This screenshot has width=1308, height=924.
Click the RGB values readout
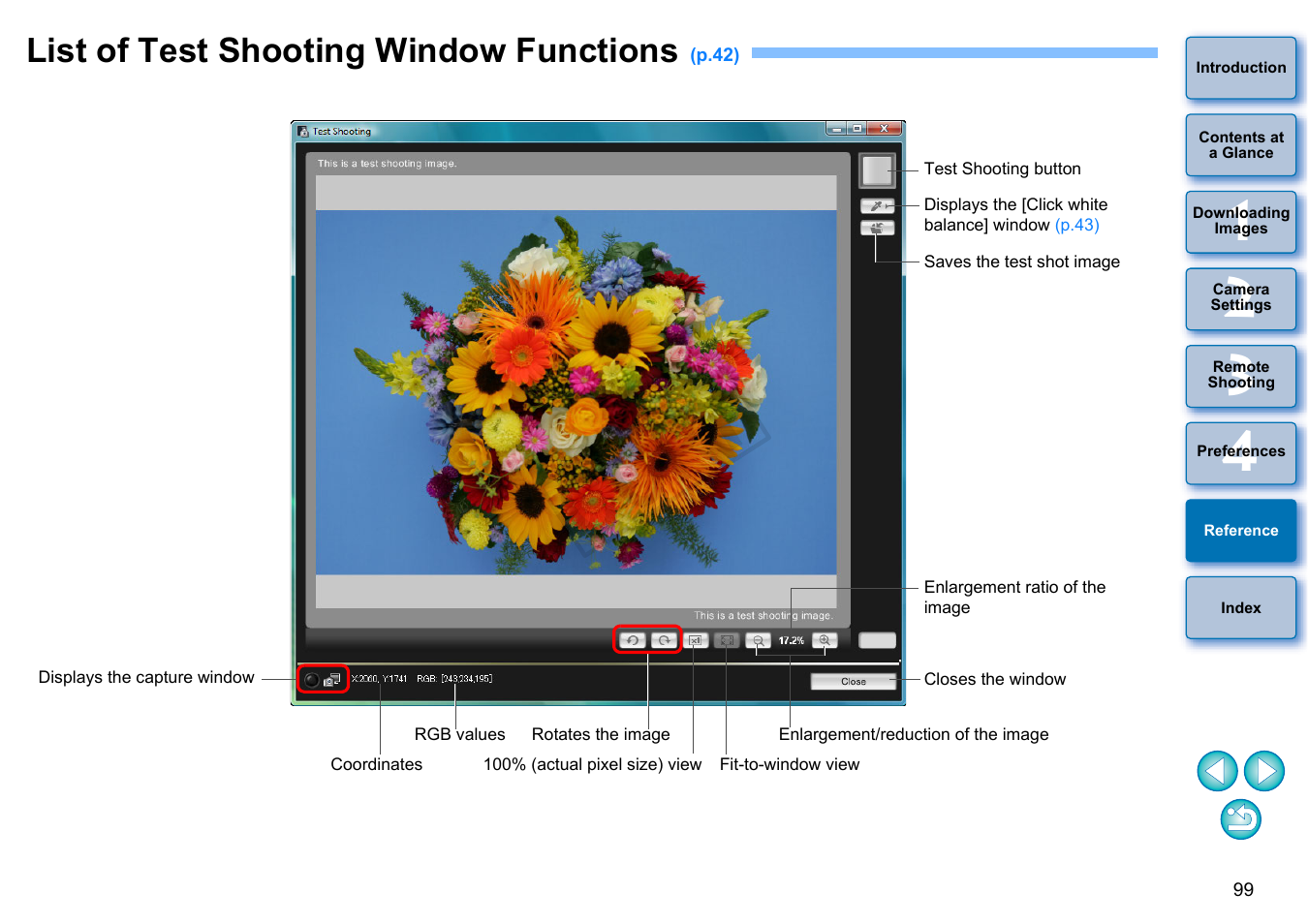click(454, 679)
